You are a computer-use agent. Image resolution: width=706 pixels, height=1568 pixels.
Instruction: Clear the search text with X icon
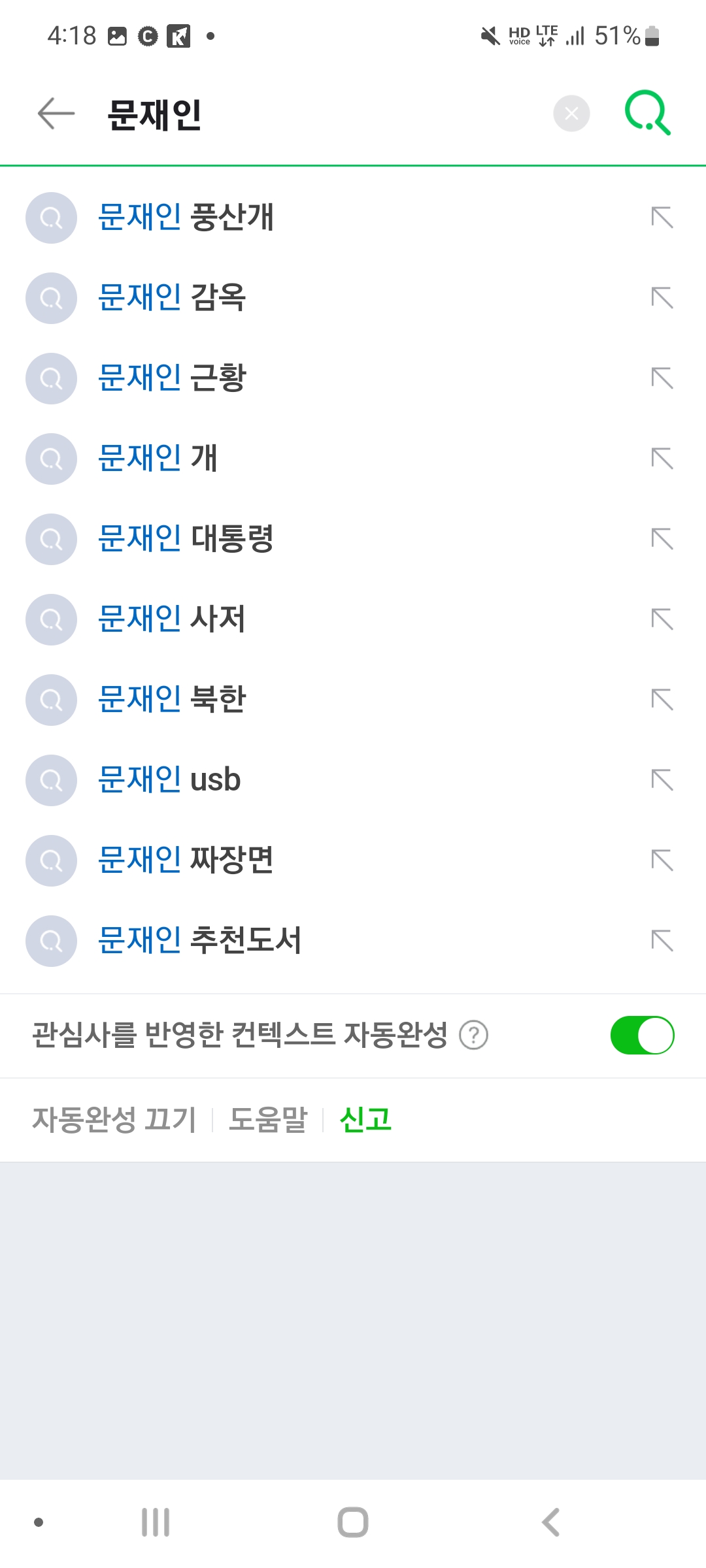[x=571, y=114]
